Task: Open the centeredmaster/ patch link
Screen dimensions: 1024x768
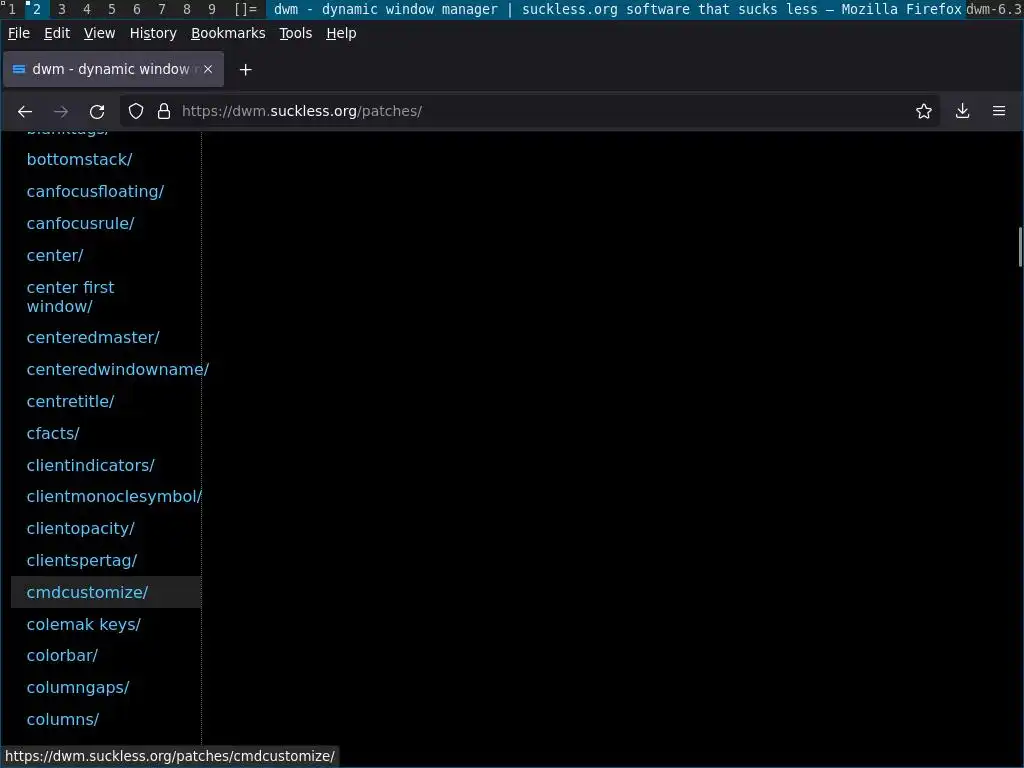Action: [93, 338]
